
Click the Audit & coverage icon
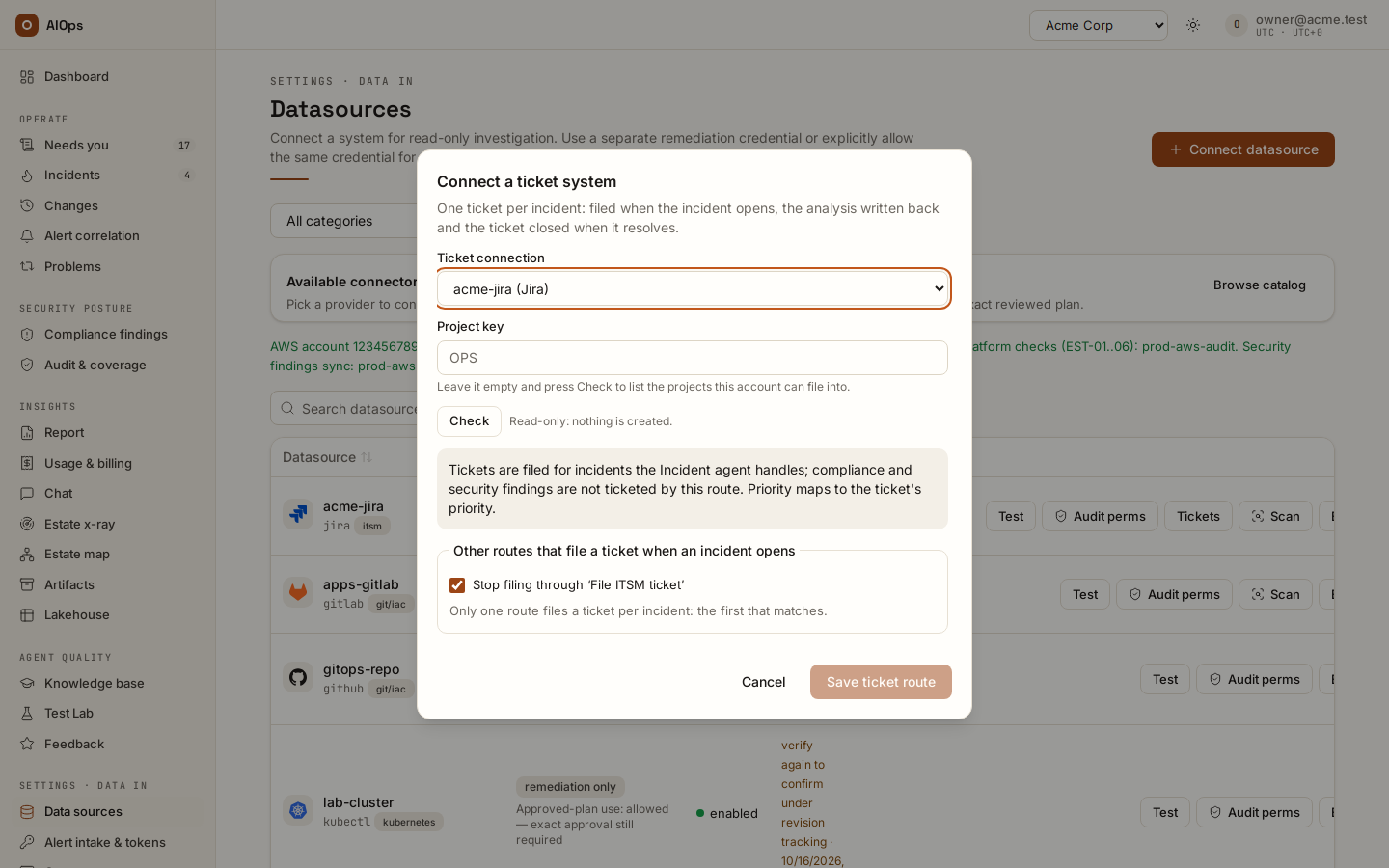tap(27, 365)
